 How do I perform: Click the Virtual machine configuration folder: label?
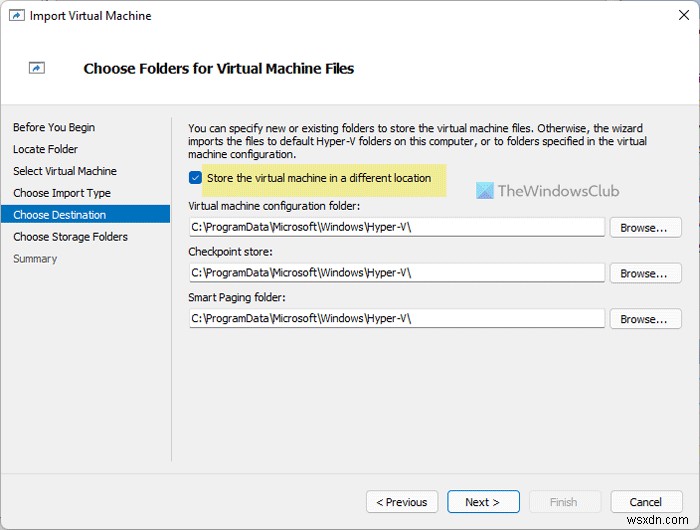(x=274, y=206)
